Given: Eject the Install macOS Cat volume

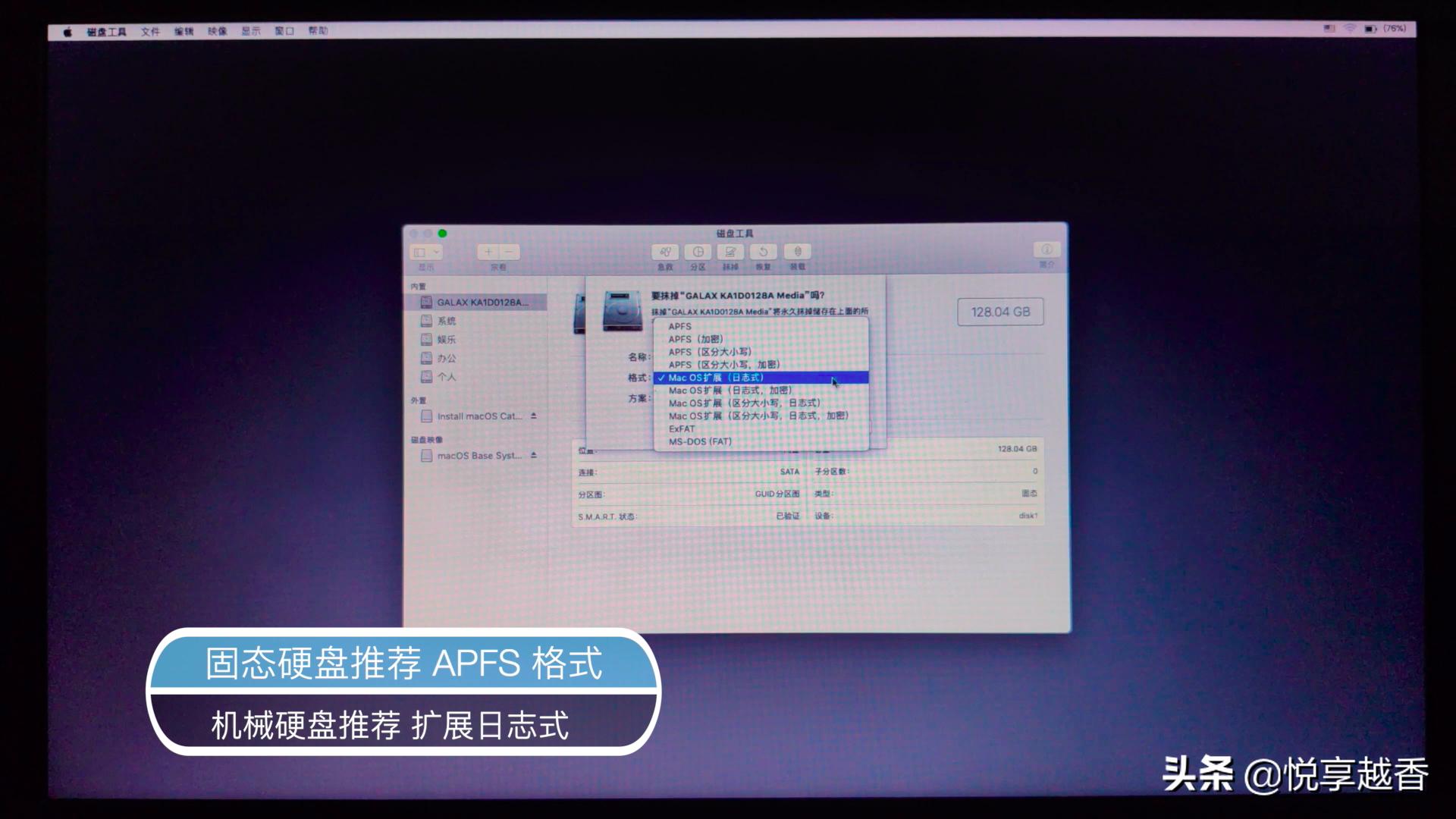Looking at the screenshot, I should [x=534, y=416].
